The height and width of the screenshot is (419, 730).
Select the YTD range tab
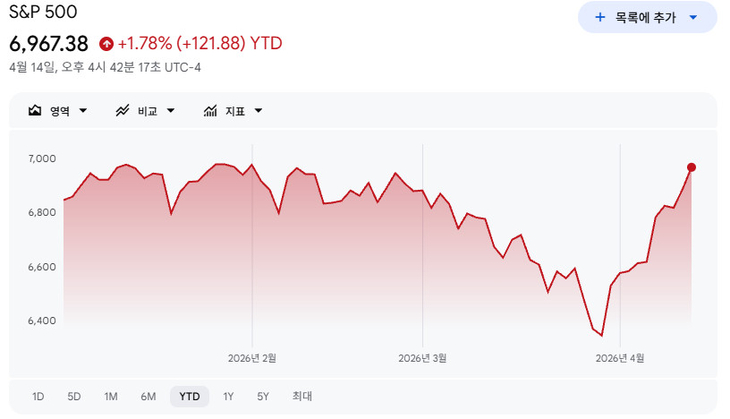click(x=189, y=397)
